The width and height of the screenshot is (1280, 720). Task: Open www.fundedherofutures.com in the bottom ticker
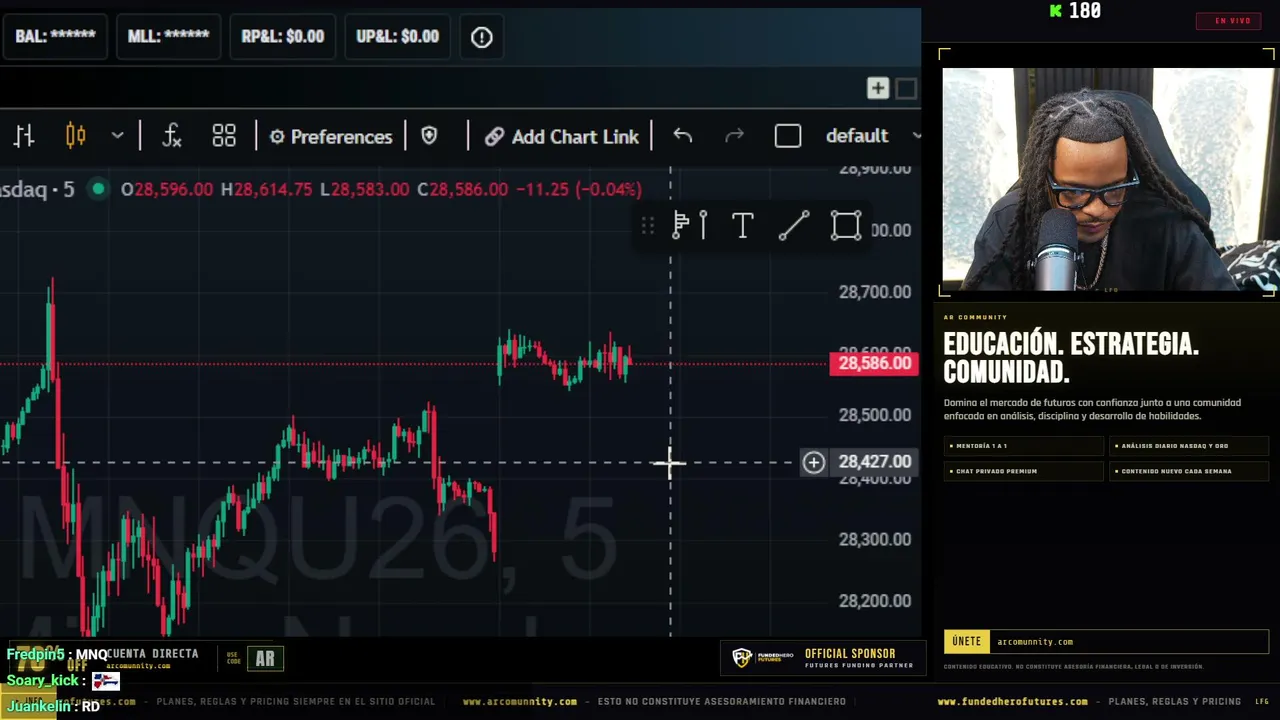pos(1012,702)
